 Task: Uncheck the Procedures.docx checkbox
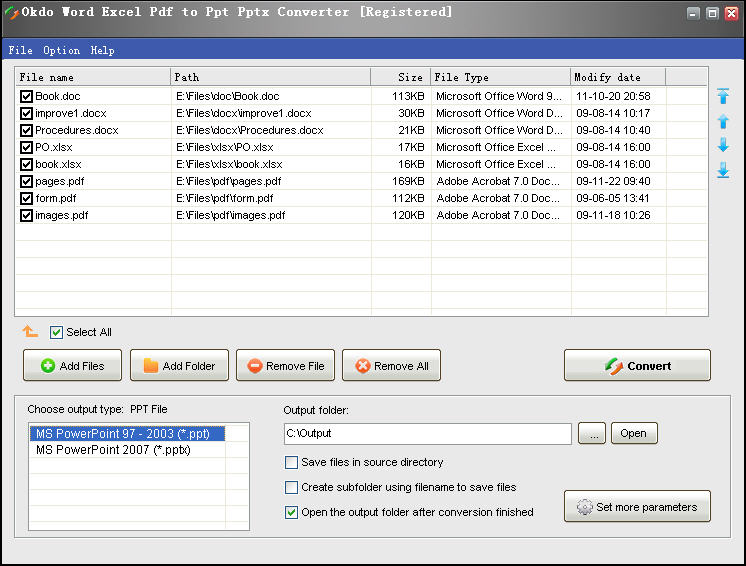coord(26,131)
